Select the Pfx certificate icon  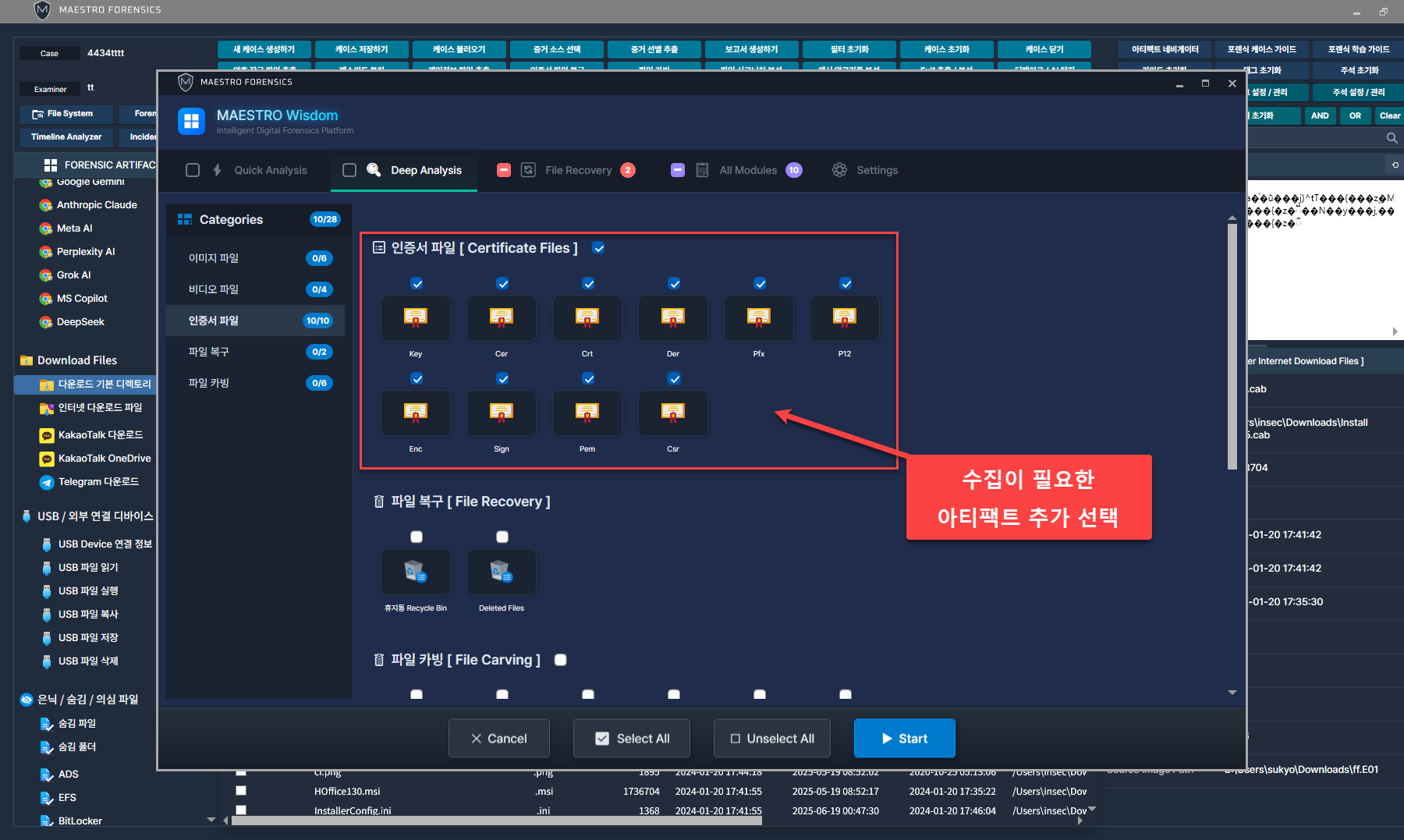tap(758, 318)
